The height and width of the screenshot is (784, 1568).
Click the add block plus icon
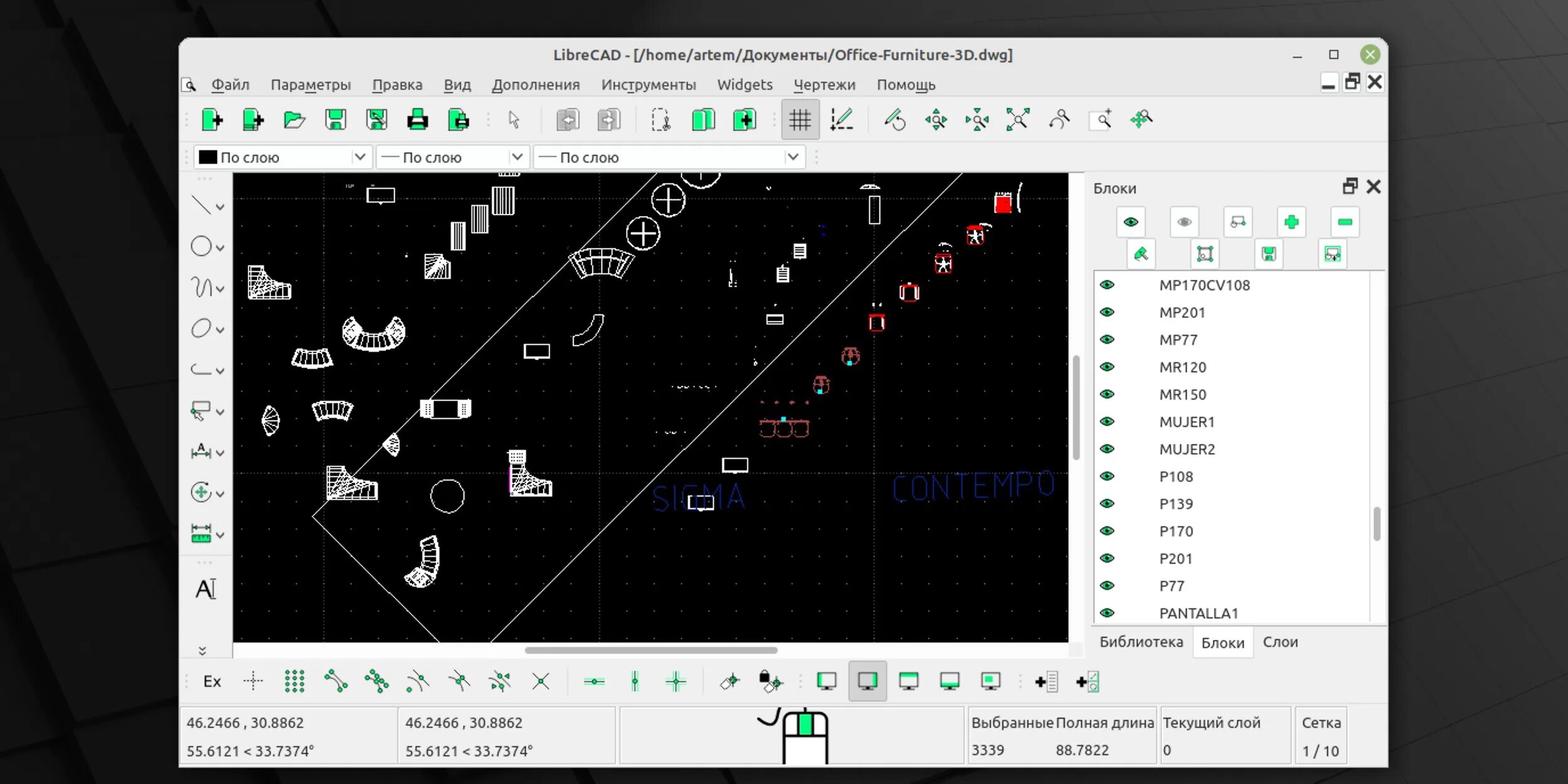point(1291,222)
